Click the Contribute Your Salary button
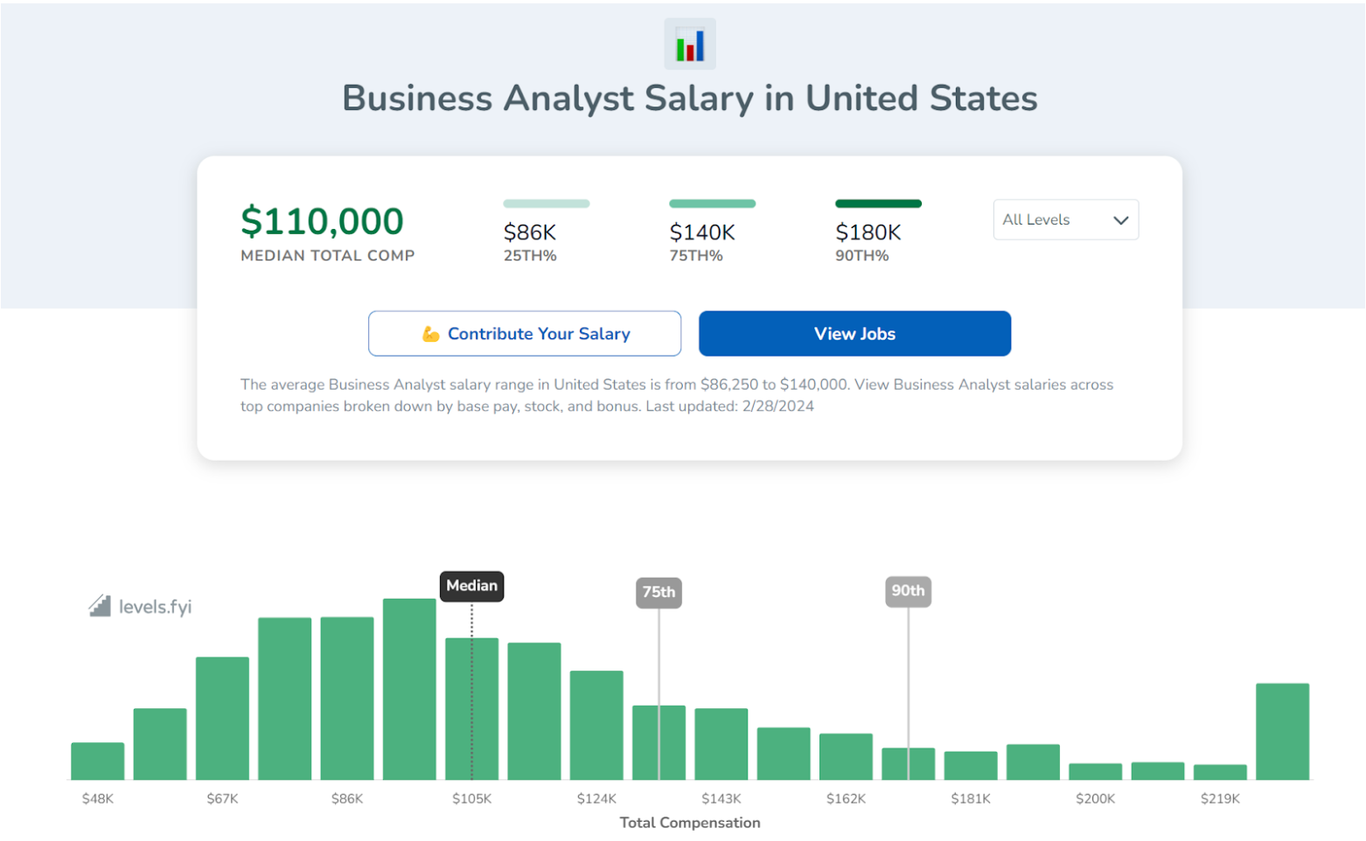The image size is (1366, 841). (524, 333)
